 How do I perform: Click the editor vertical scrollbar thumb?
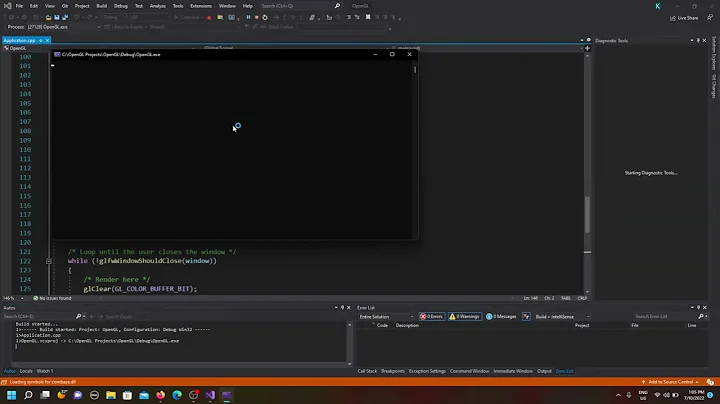587,215
